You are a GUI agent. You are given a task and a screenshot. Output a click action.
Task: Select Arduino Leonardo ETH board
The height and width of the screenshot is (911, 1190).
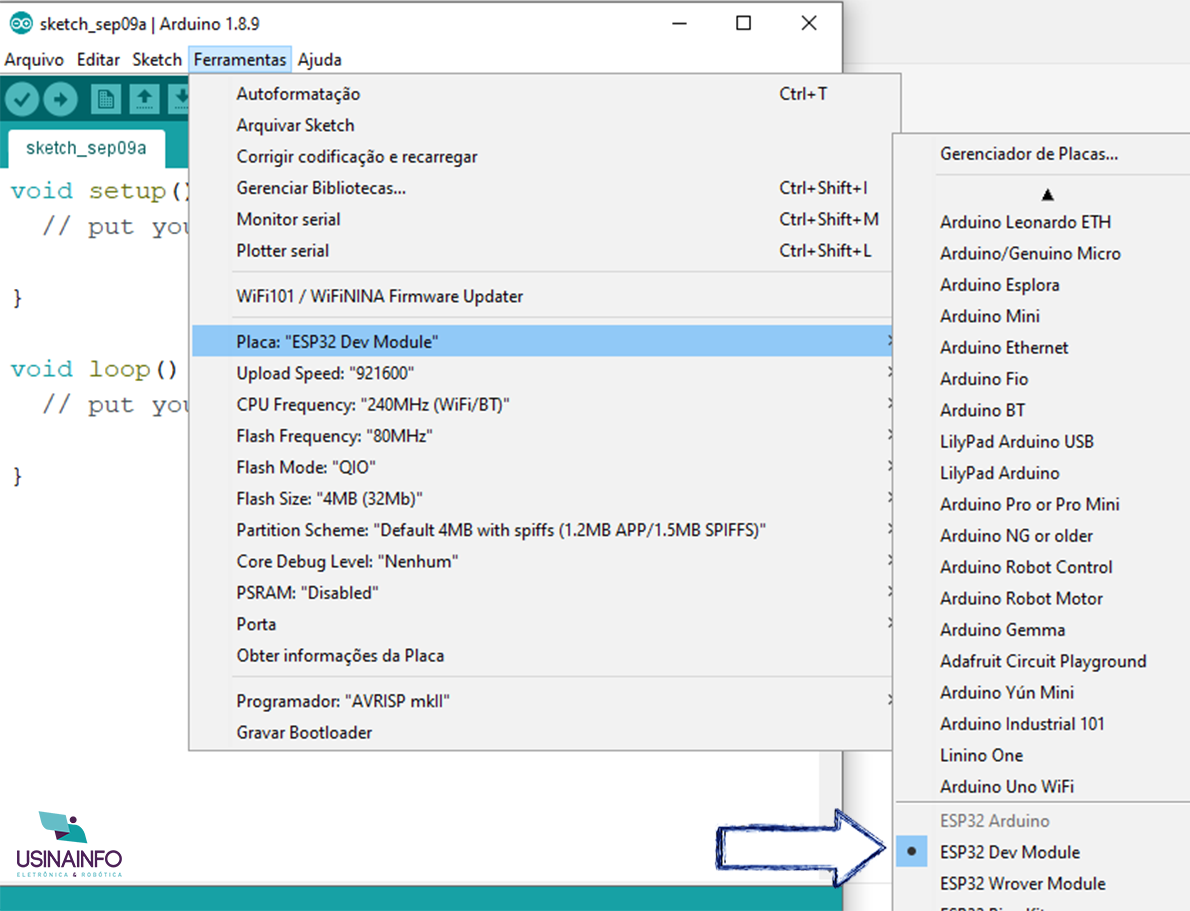pos(1043,222)
